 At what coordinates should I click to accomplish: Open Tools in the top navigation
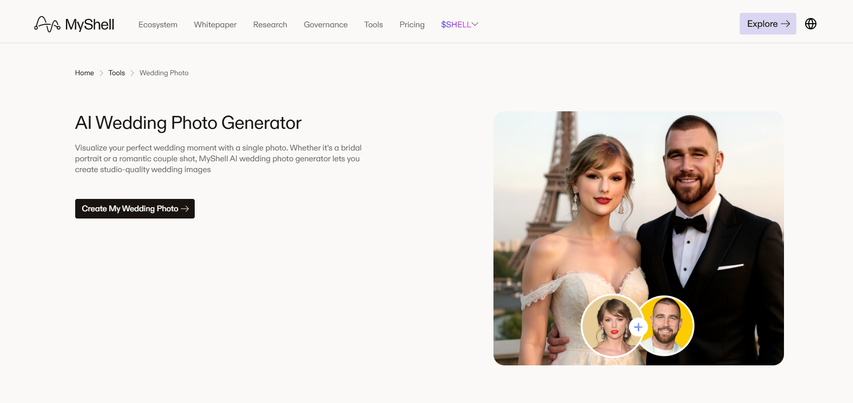click(x=373, y=24)
